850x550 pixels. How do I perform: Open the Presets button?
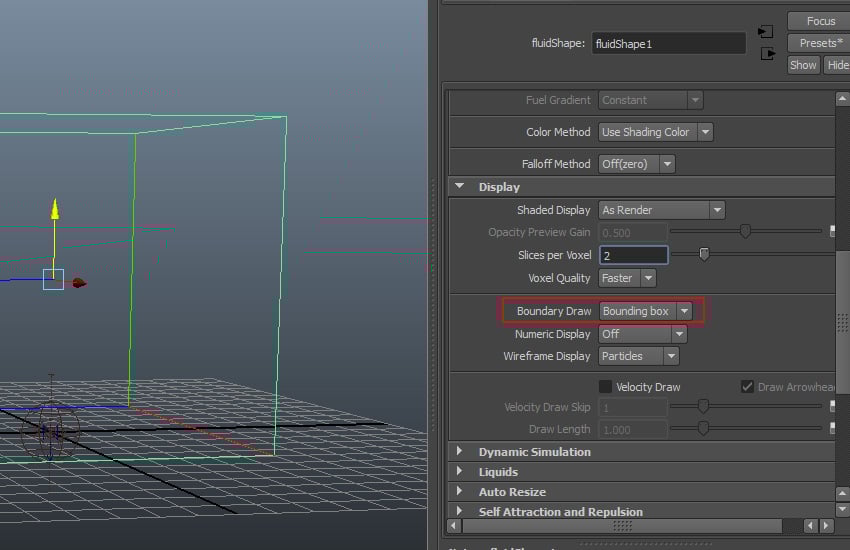(819, 43)
